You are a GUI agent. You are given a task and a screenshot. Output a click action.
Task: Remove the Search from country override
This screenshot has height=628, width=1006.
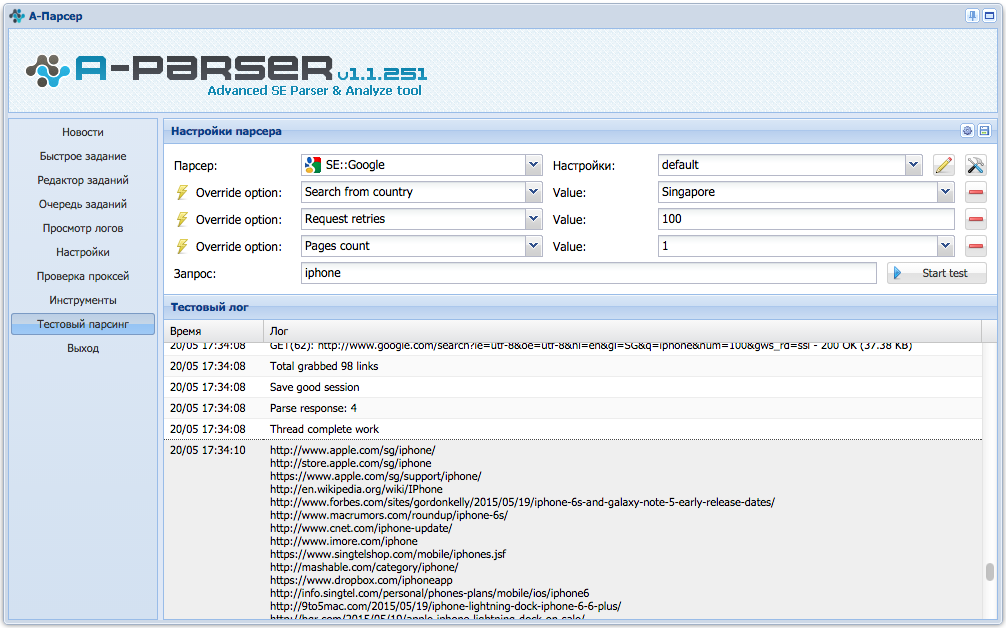point(975,192)
